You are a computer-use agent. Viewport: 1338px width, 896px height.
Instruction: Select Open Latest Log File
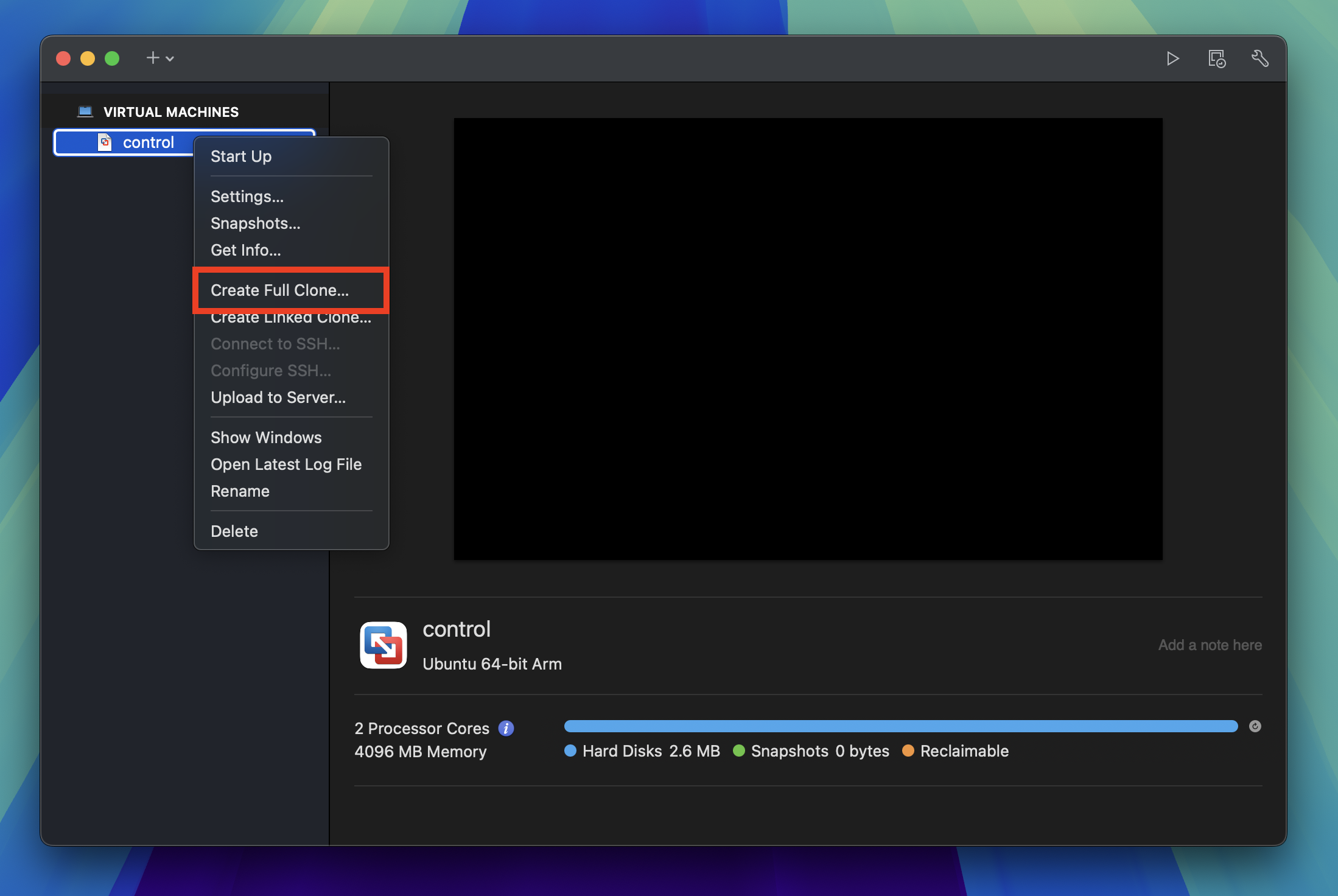(286, 464)
